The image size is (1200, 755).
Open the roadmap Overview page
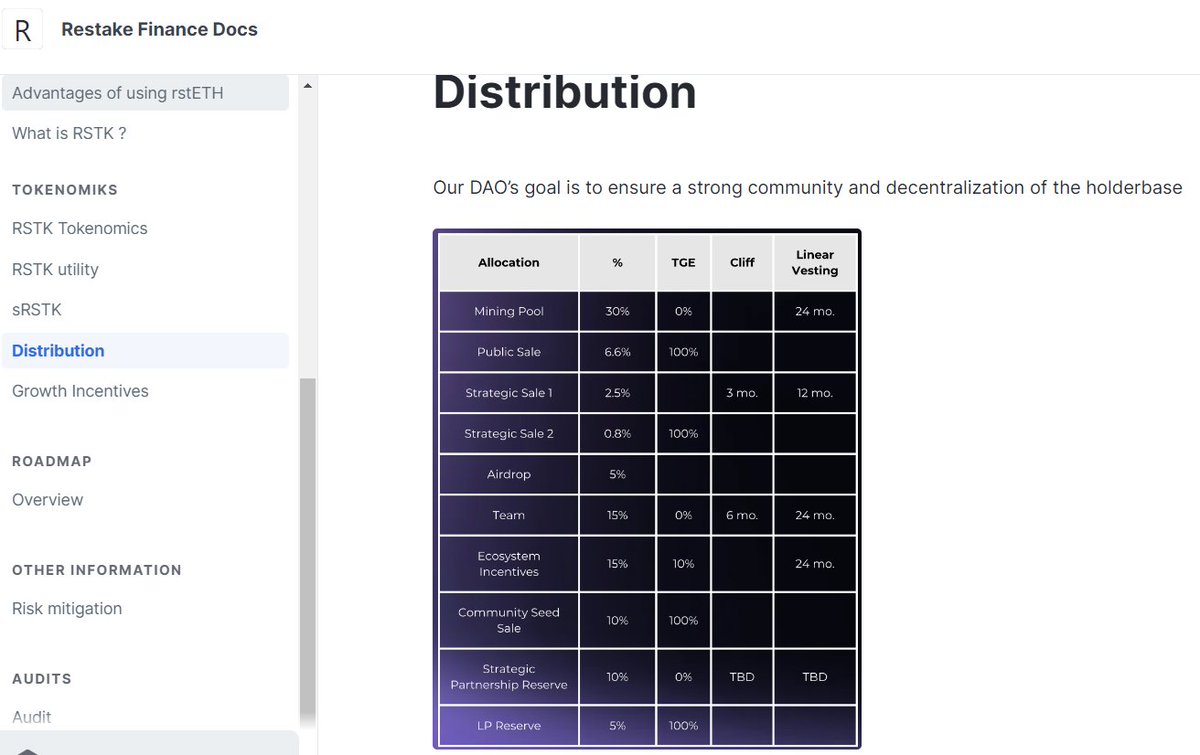(47, 499)
